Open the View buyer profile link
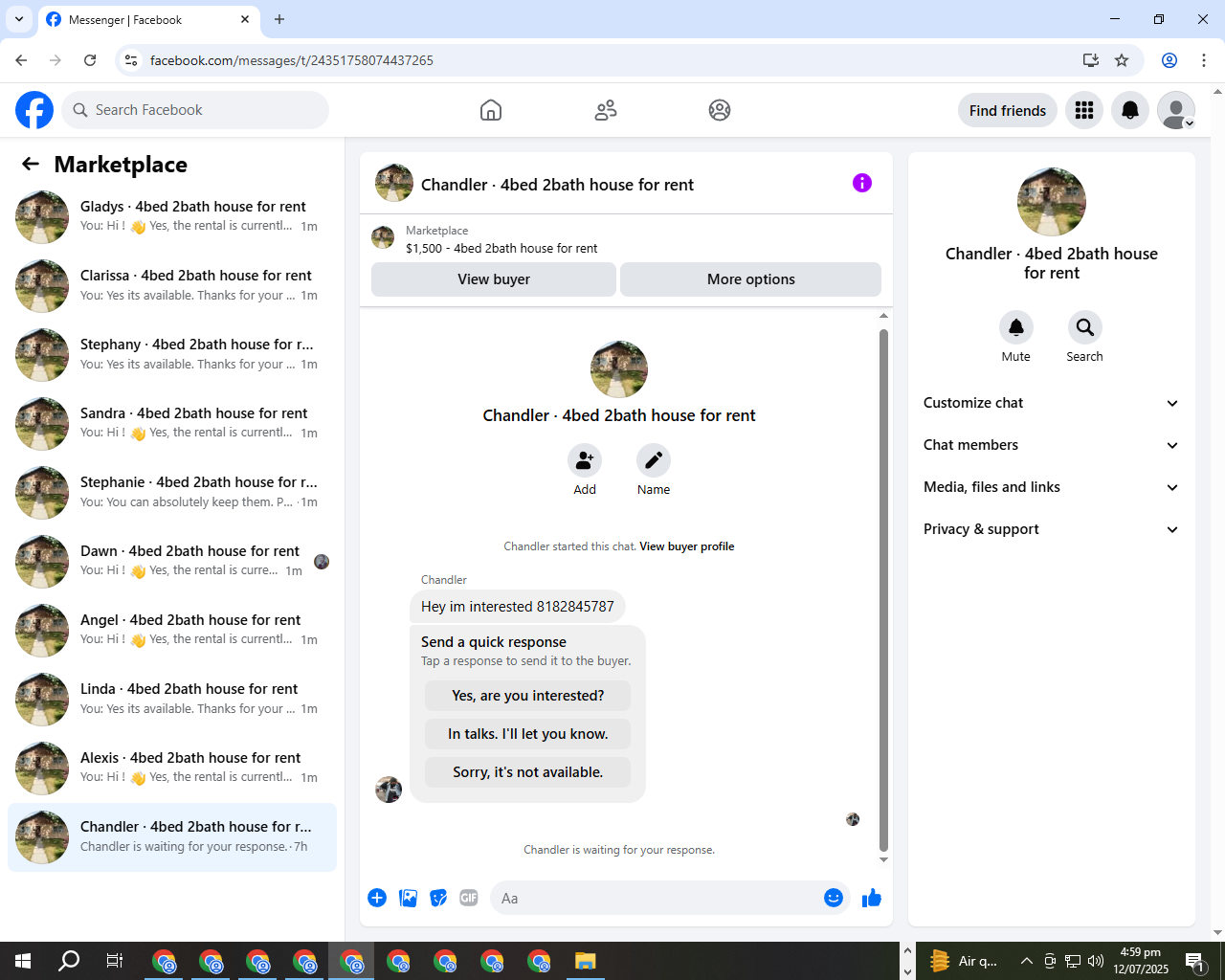This screenshot has height=980, width=1225. [687, 546]
